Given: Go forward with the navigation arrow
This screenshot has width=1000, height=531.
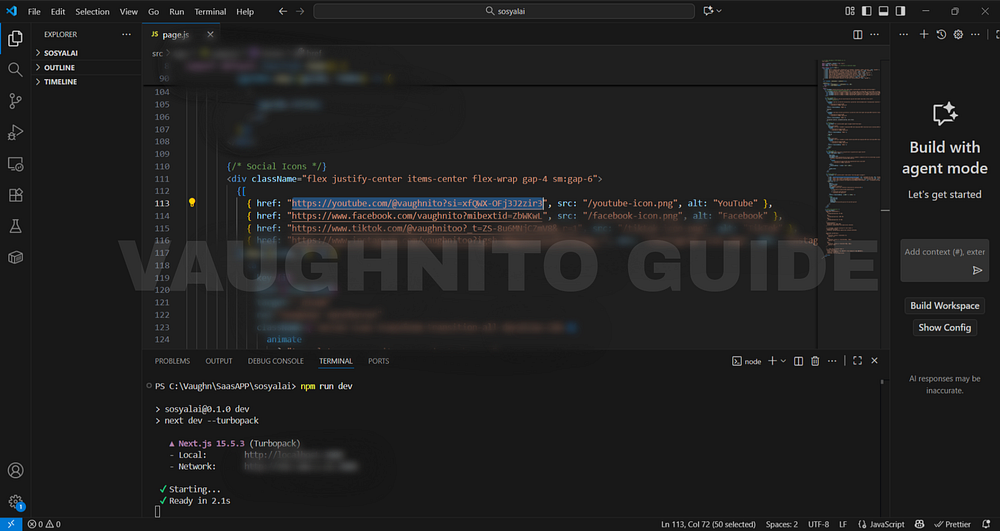Looking at the screenshot, I should [300, 11].
